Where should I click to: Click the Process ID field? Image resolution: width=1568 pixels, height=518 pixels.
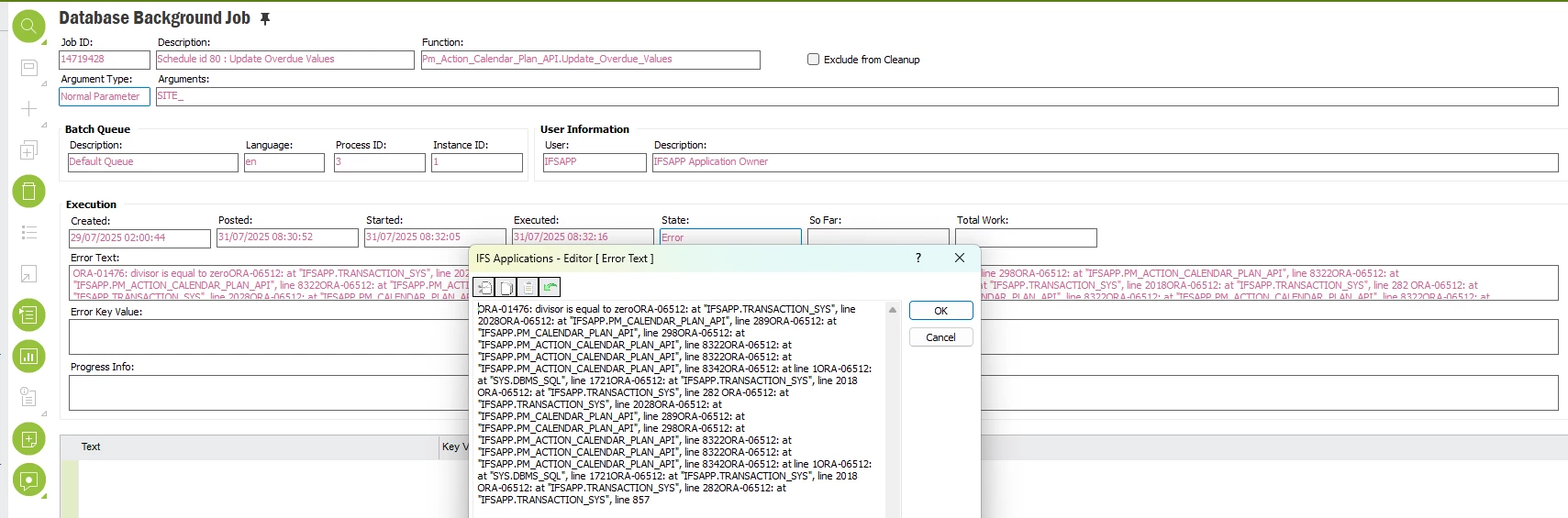point(380,162)
